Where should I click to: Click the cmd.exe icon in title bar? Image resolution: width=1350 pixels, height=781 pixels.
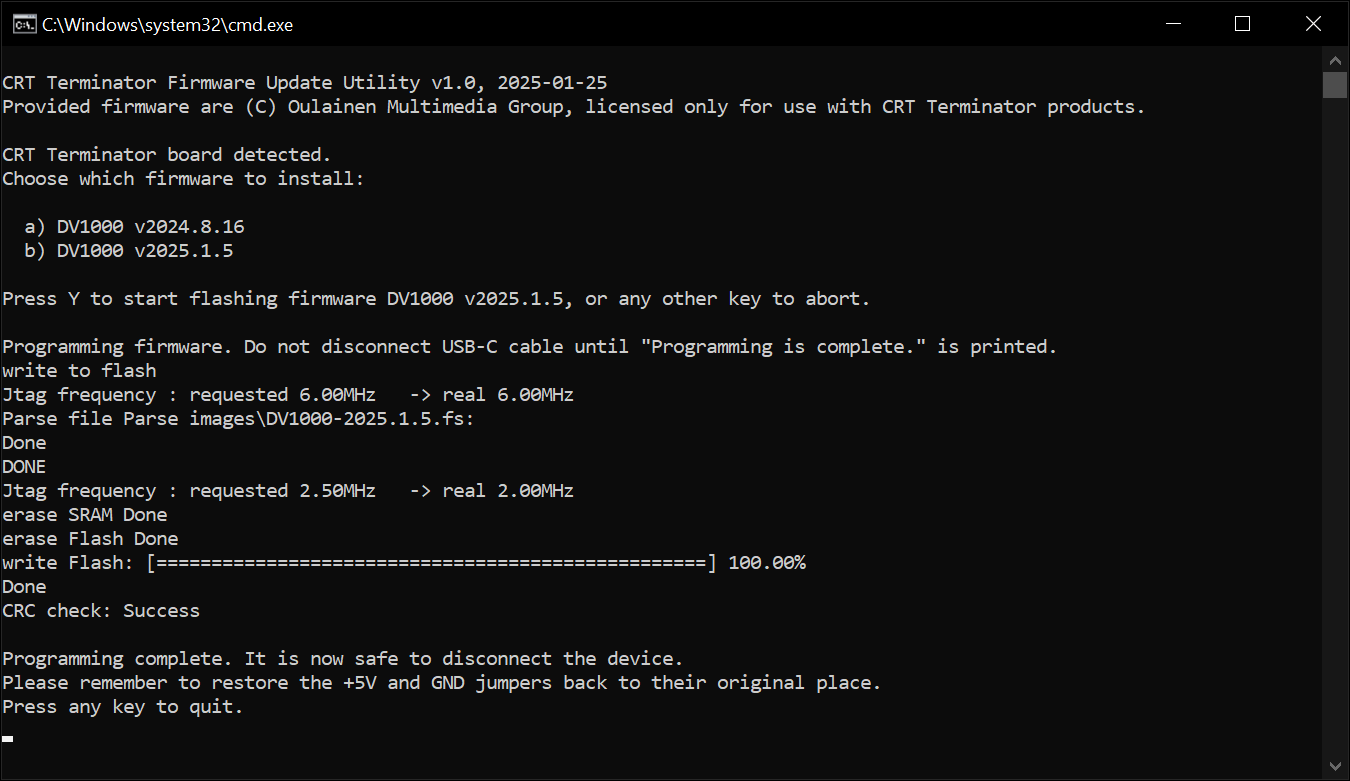tap(26, 24)
